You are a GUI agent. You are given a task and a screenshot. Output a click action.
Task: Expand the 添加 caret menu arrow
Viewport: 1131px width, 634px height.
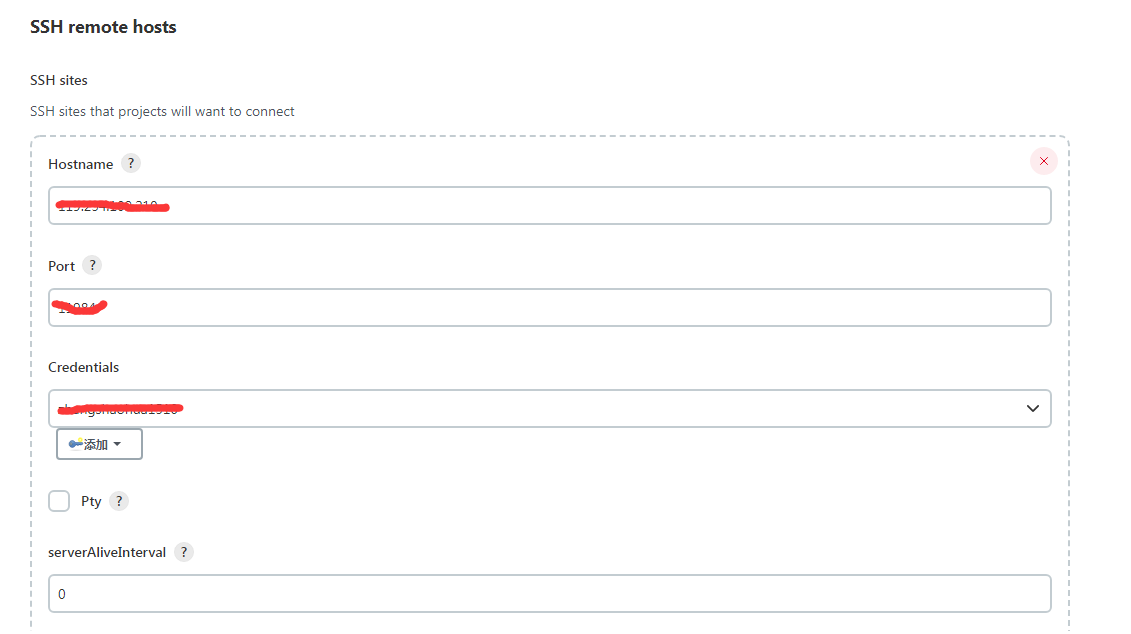tap(117, 445)
